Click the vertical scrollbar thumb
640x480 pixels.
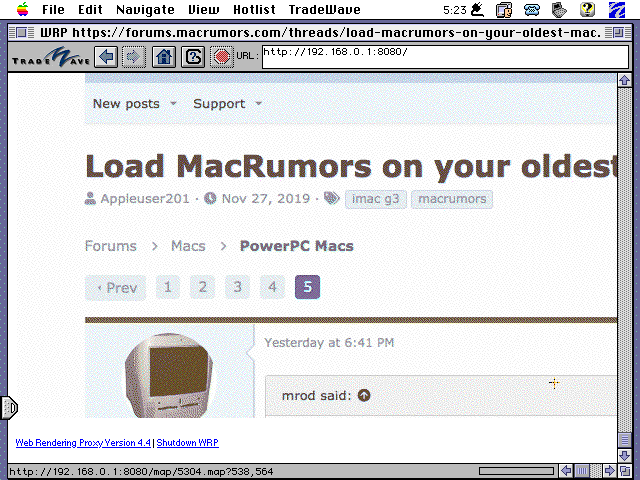tap(624, 440)
